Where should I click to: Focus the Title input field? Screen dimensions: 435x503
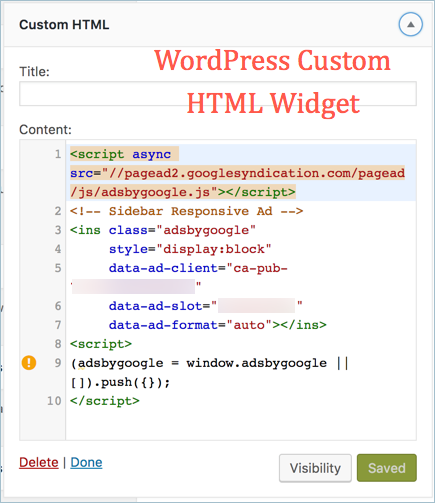tap(218, 94)
